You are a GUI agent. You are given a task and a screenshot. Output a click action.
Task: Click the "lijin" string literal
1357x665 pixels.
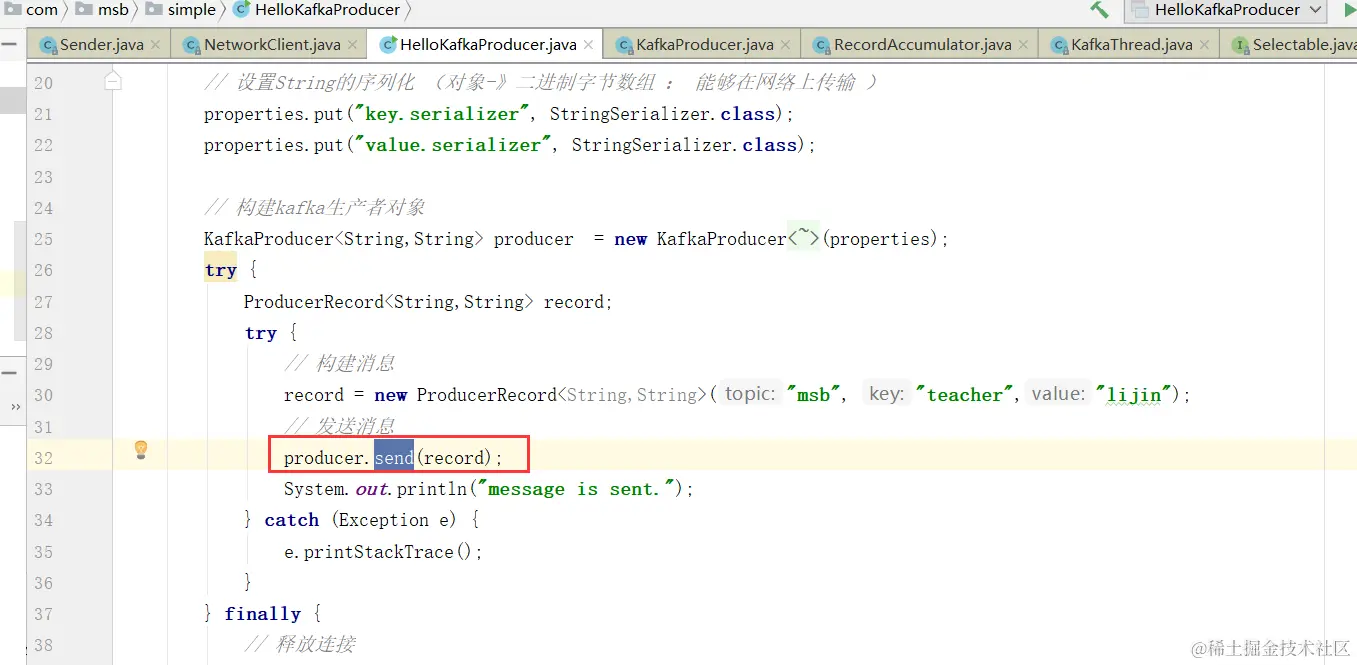coord(1134,395)
